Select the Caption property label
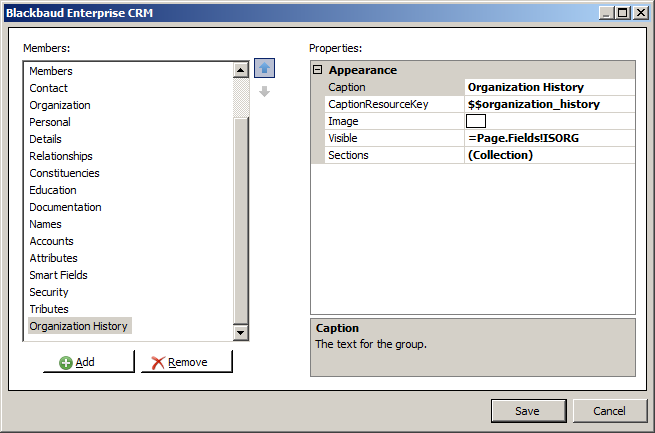This screenshot has width=655, height=433. click(x=394, y=87)
